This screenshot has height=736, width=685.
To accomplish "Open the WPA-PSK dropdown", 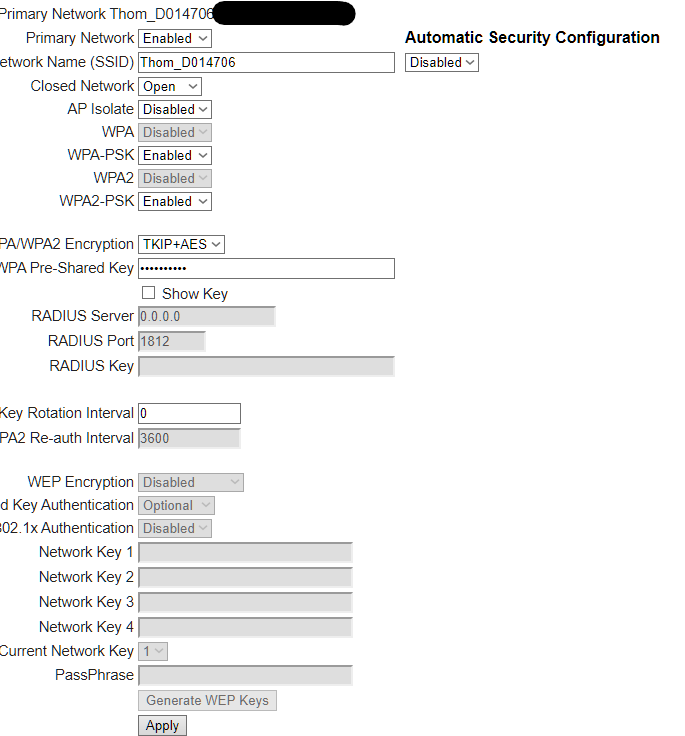I will click(x=175, y=155).
